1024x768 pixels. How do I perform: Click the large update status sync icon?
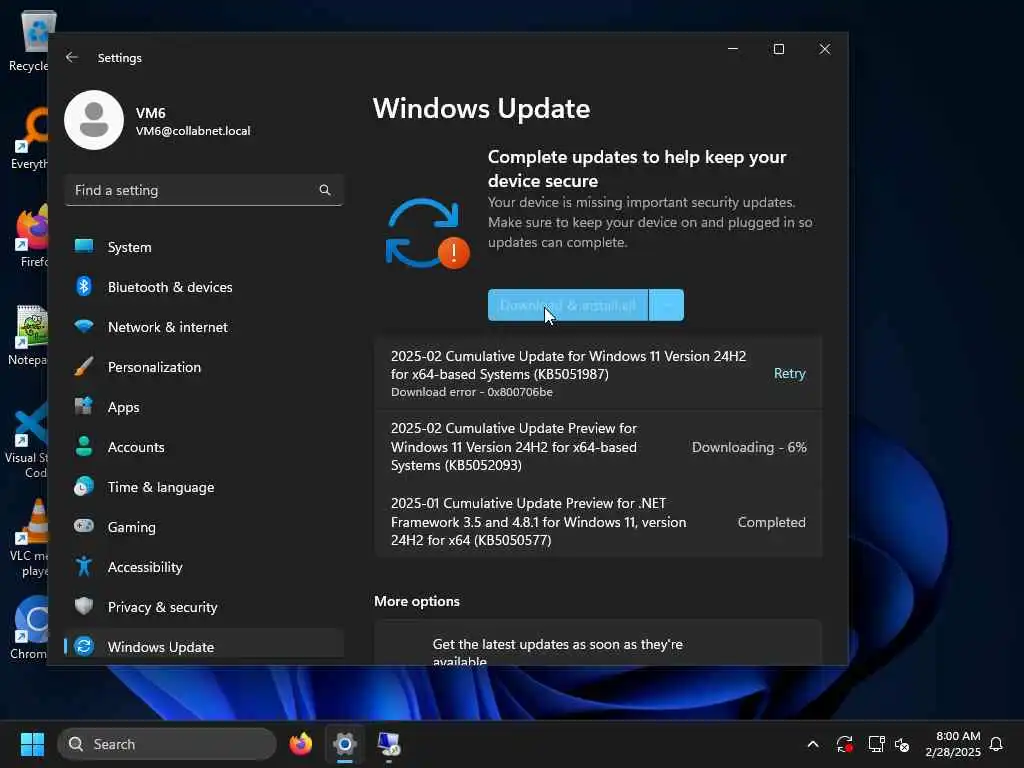pos(427,233)
